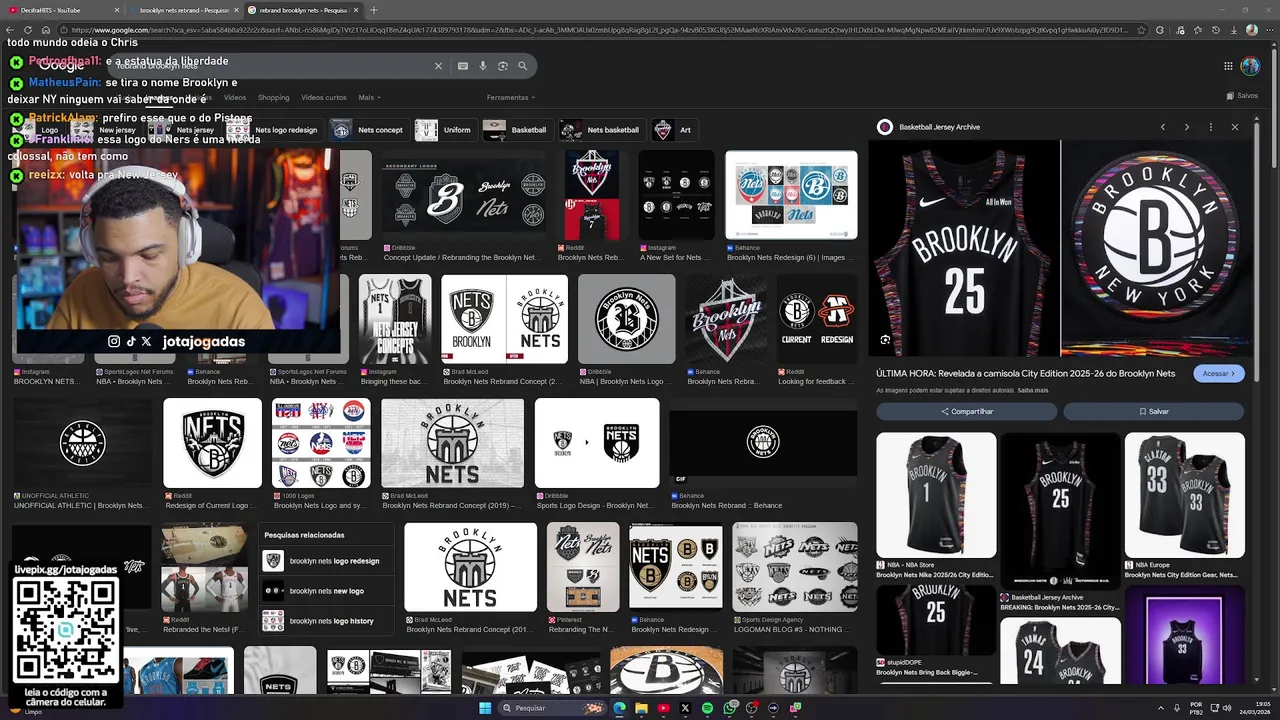Switch to Videos curtos tab
This screenshot has width=1280, height=720.
324,98
